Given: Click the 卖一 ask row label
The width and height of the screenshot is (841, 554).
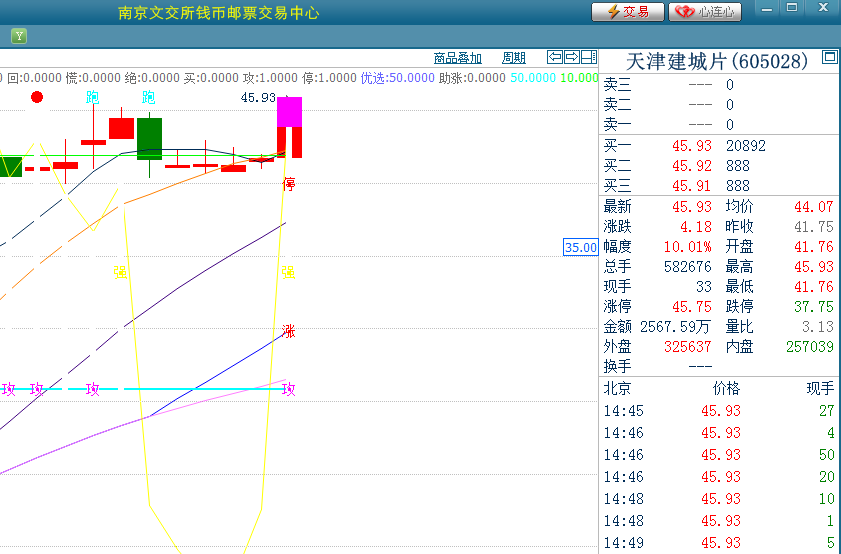Looking at the screenshot, I should click(x=617, y=125).
